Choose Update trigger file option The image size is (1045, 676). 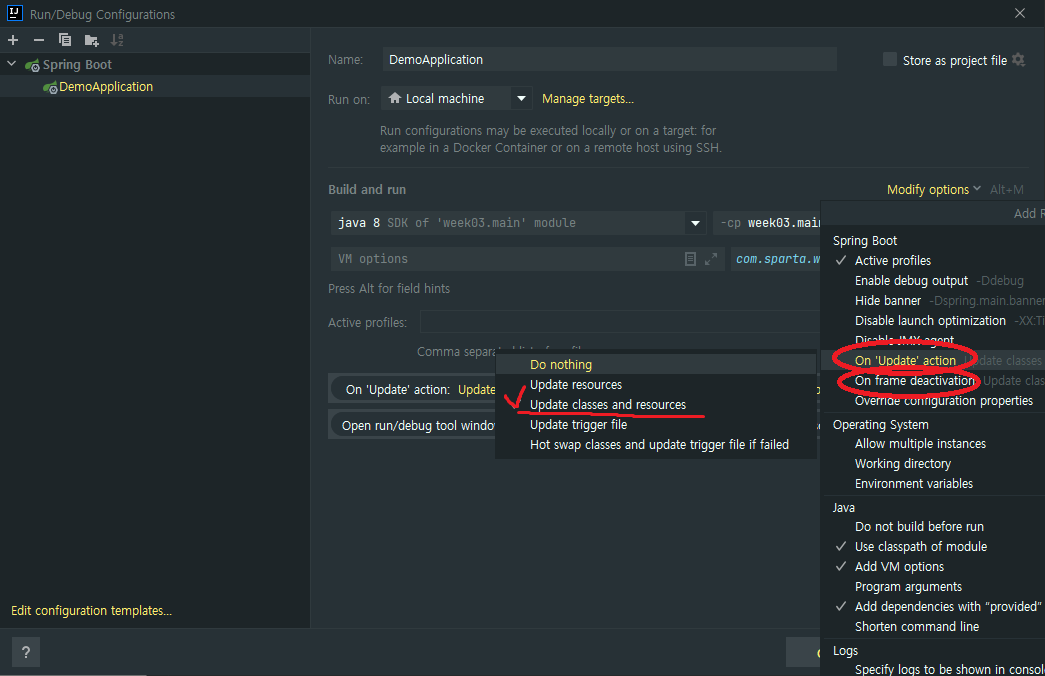click(656, 425)
